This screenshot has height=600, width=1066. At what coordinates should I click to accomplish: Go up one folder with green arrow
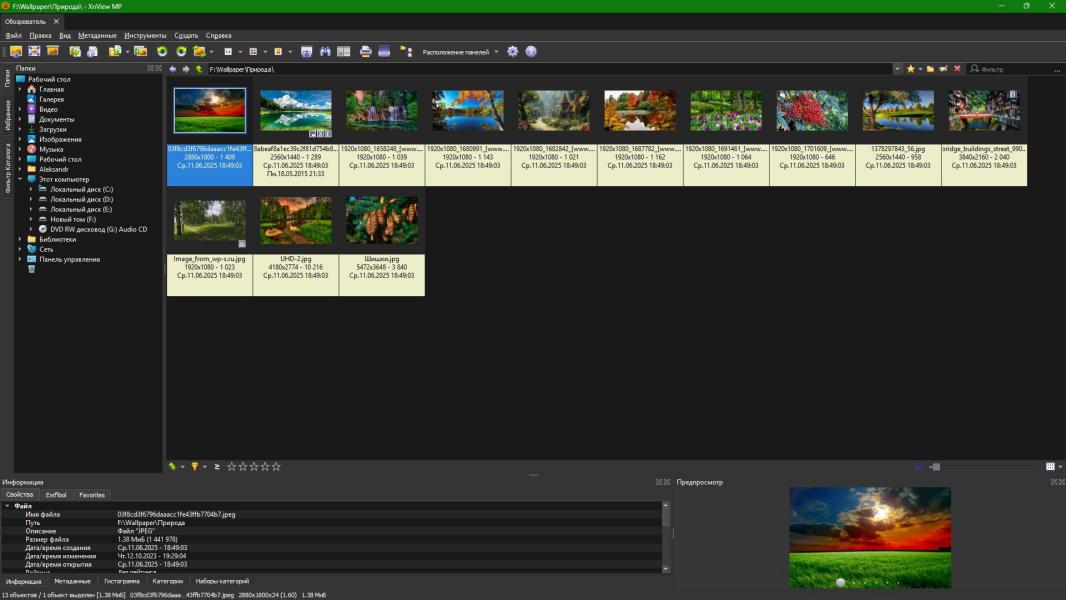(x=200, y=69)
